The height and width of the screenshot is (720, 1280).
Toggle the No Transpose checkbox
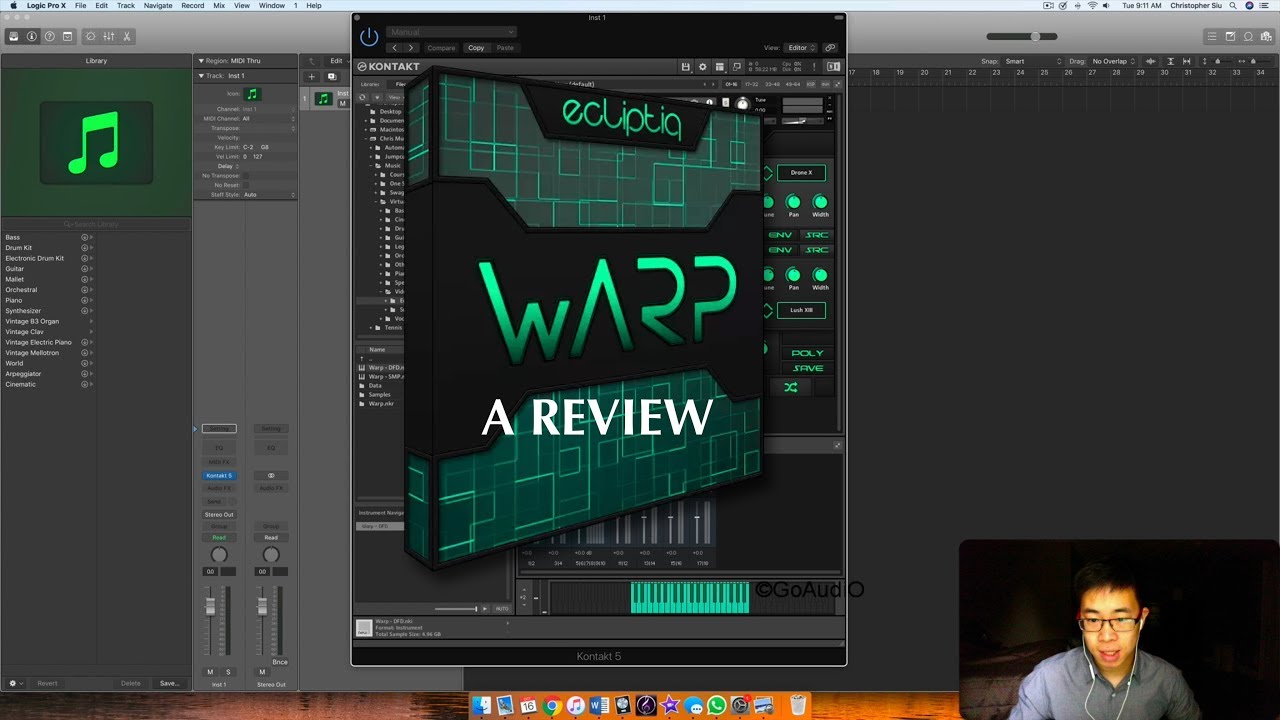[247, 175]
